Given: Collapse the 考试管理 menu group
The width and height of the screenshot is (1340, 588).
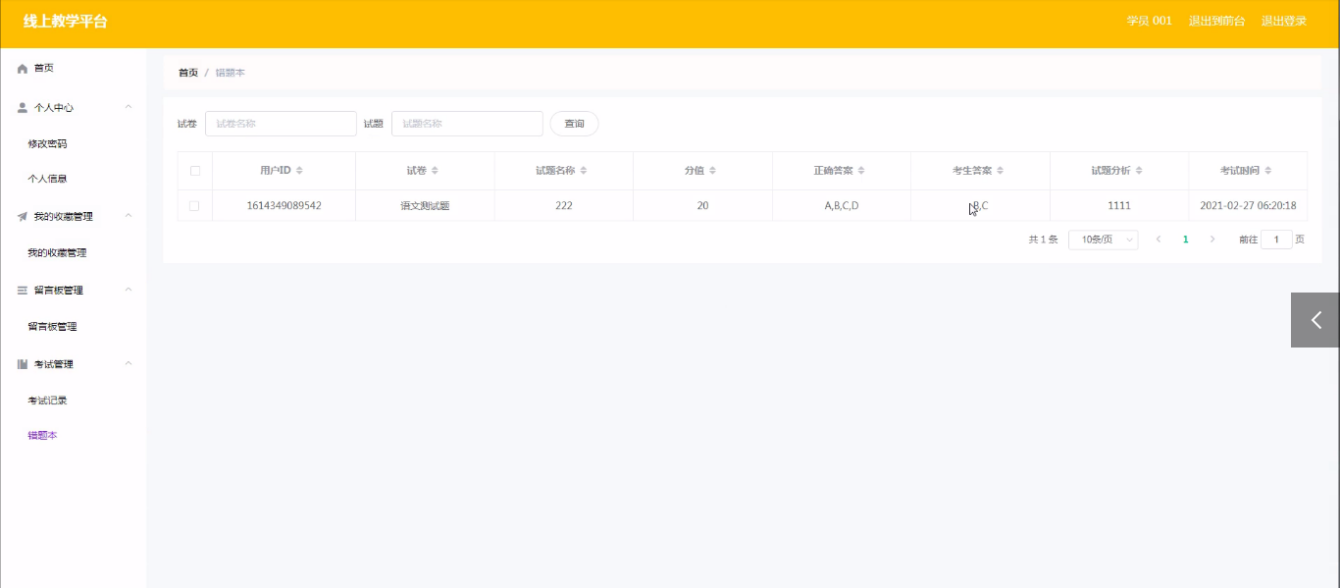Looking at the screenshot, I should click(129, 364).
